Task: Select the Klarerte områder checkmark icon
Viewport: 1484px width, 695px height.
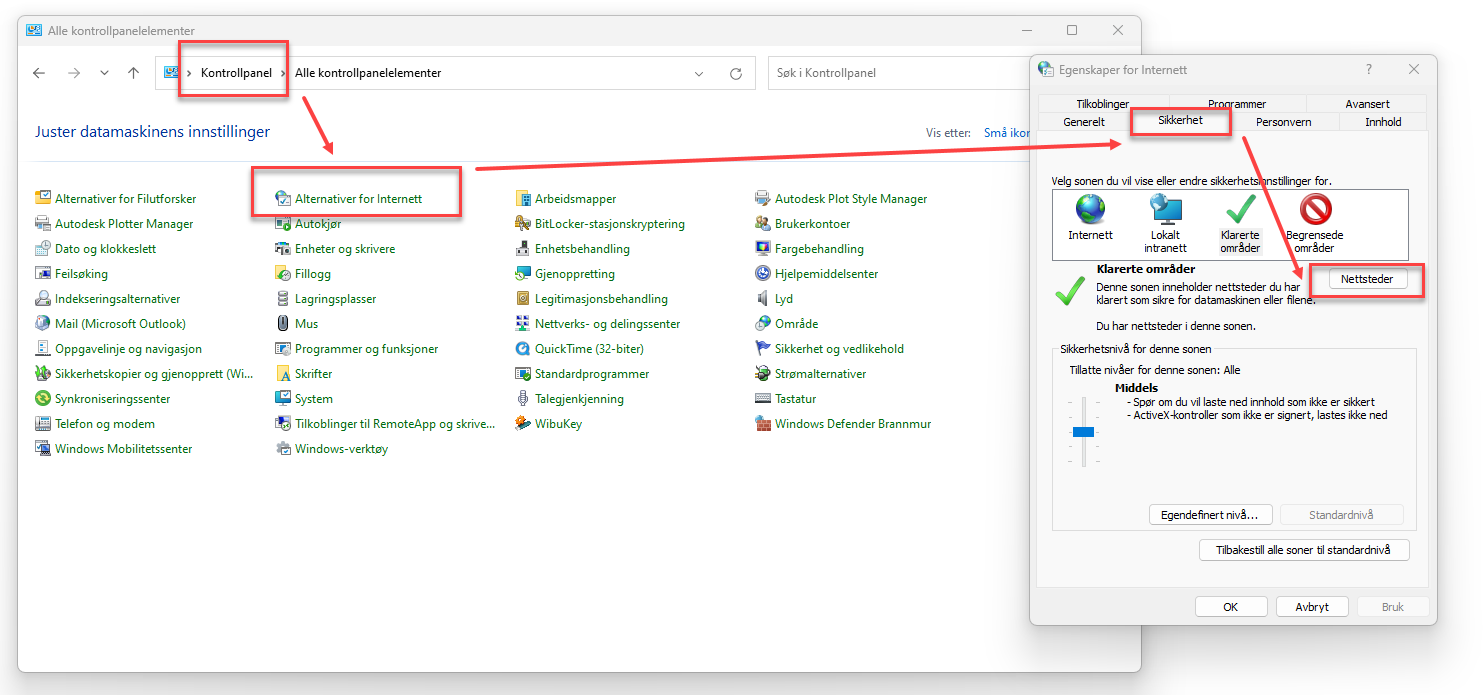Action: (1241, 210)
